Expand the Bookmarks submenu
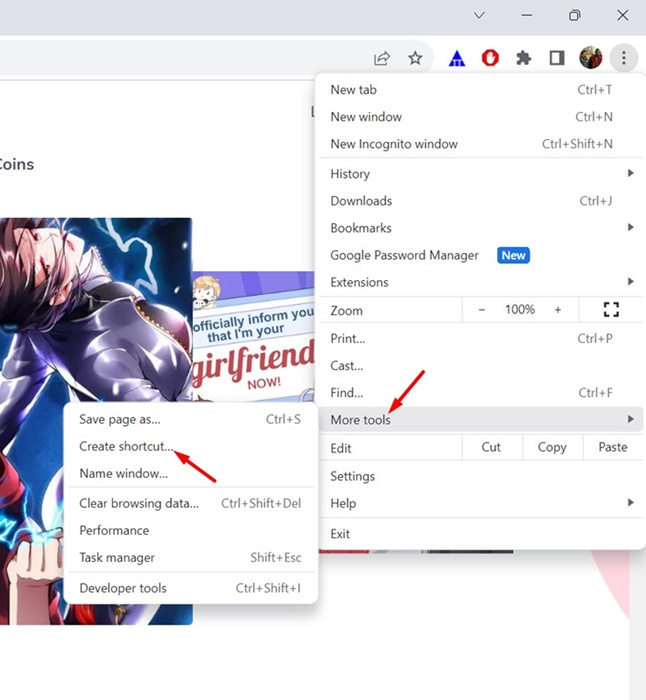The image size is (646, 700). tap(481, 228)
